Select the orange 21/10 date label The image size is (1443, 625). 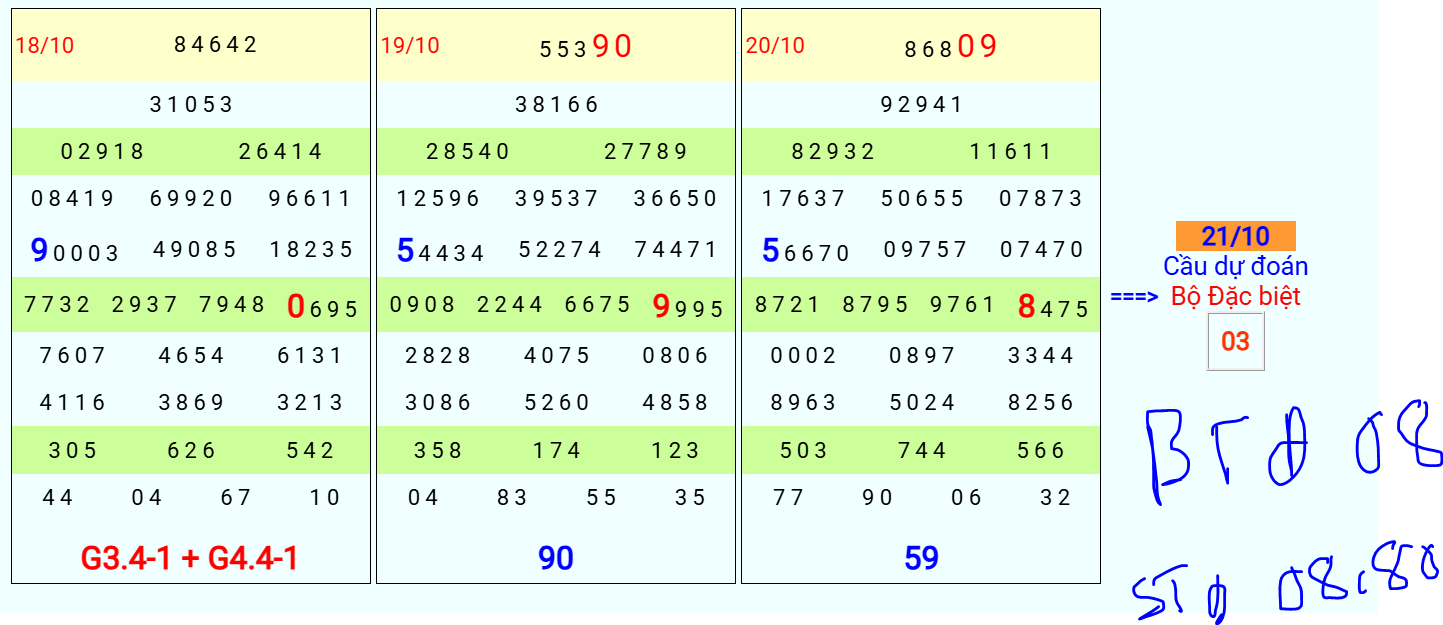(x=1236, y=236)
